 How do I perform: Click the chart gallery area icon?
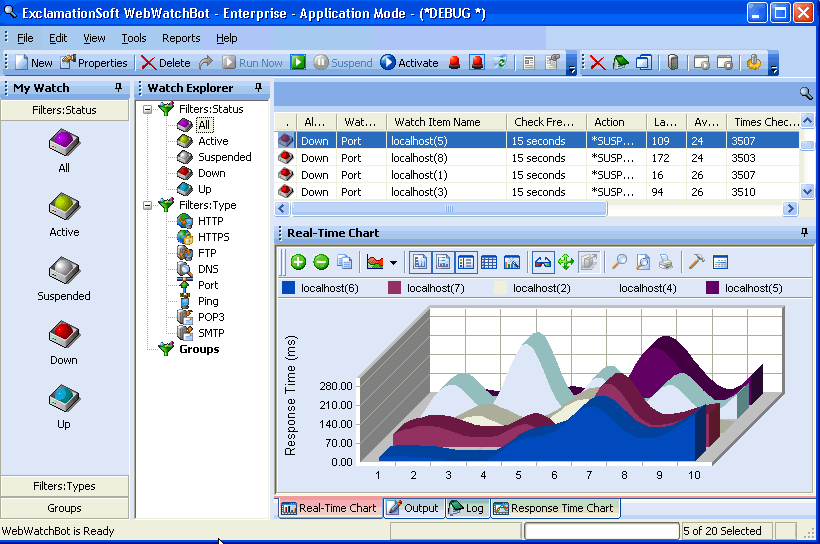click(375, 262)
